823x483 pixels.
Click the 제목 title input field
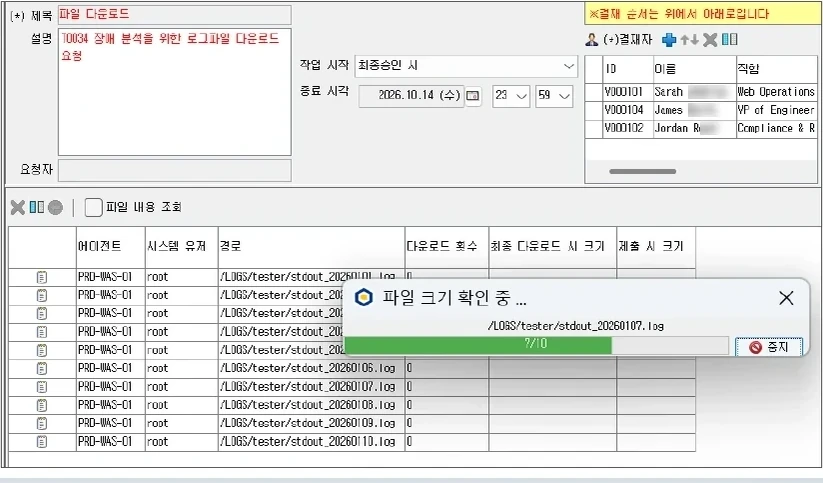[x=174, y=15]
